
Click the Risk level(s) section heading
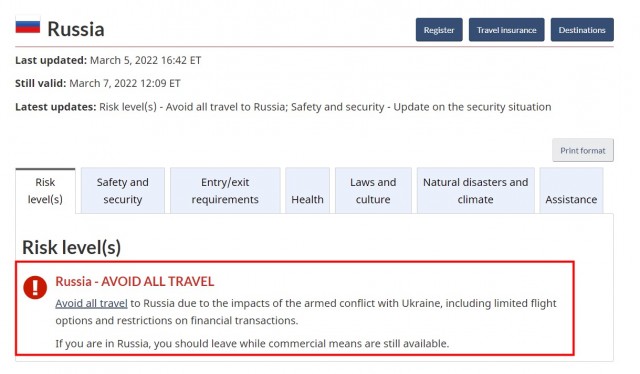[x=71, y=247]
